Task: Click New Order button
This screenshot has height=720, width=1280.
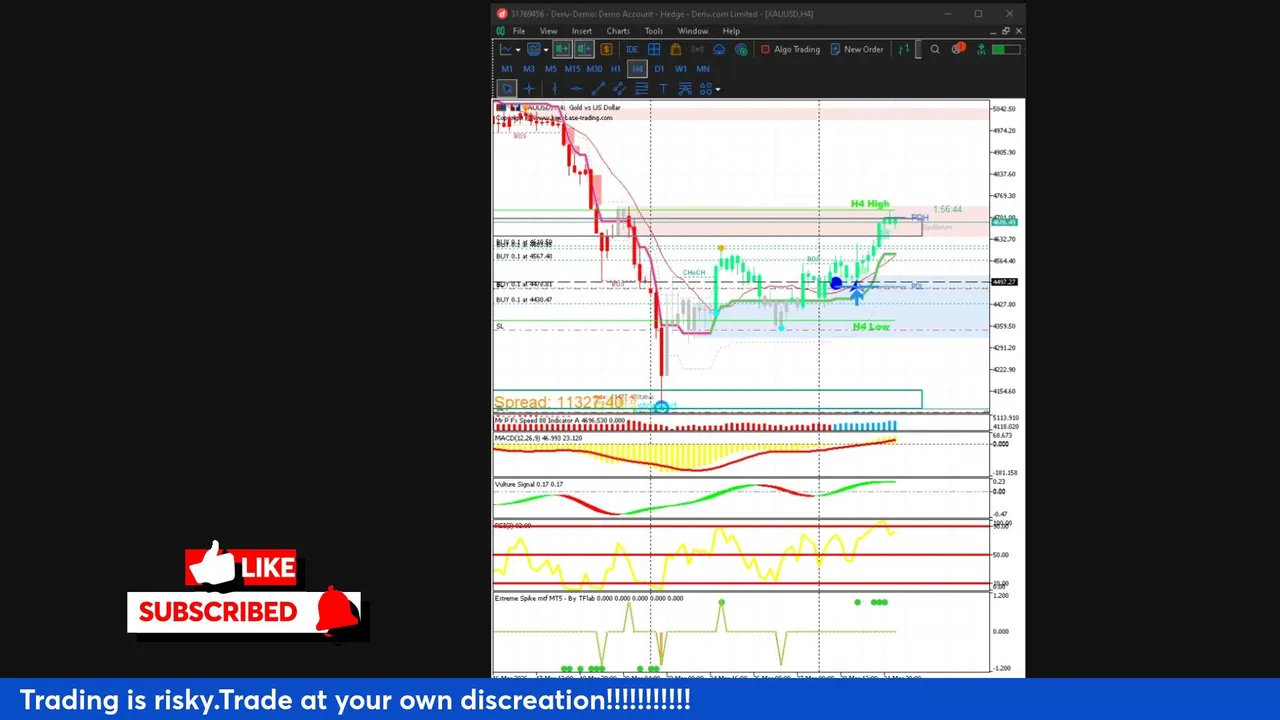Action: (x=857, y=49)
